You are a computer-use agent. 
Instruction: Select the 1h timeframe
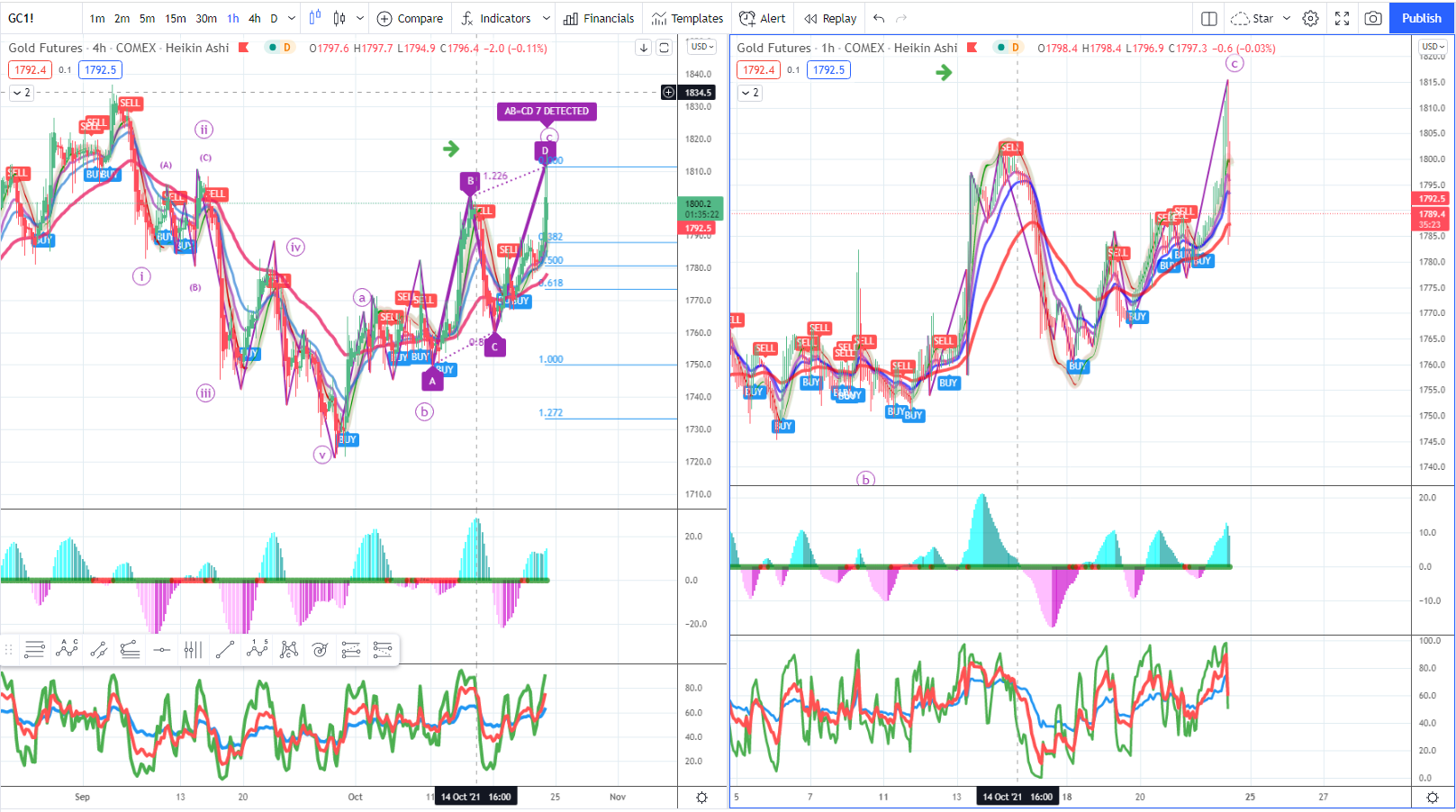tap(233, 18)
